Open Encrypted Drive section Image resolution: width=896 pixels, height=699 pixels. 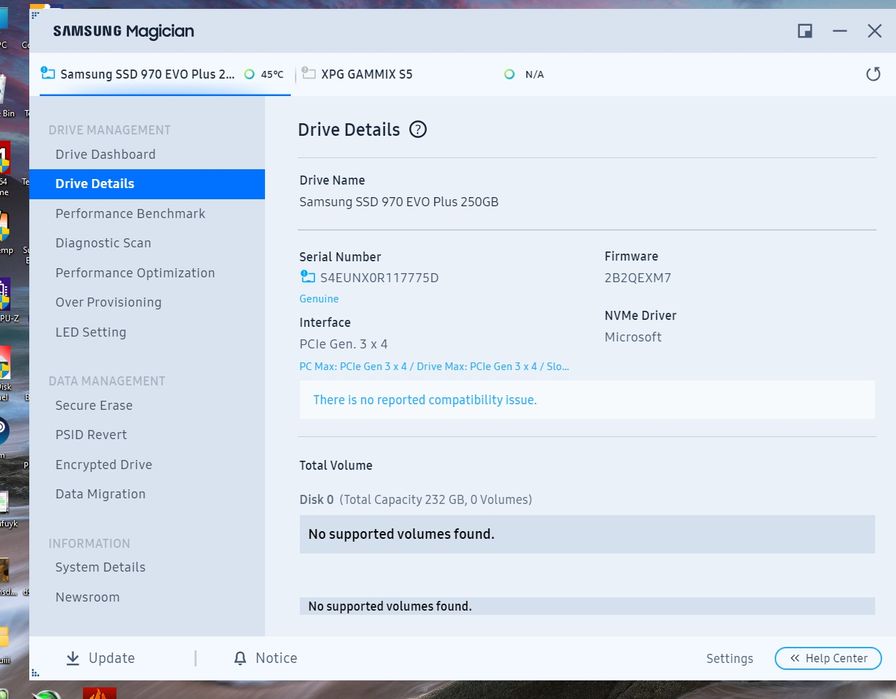pyautogui.click(x=103, y=465)
